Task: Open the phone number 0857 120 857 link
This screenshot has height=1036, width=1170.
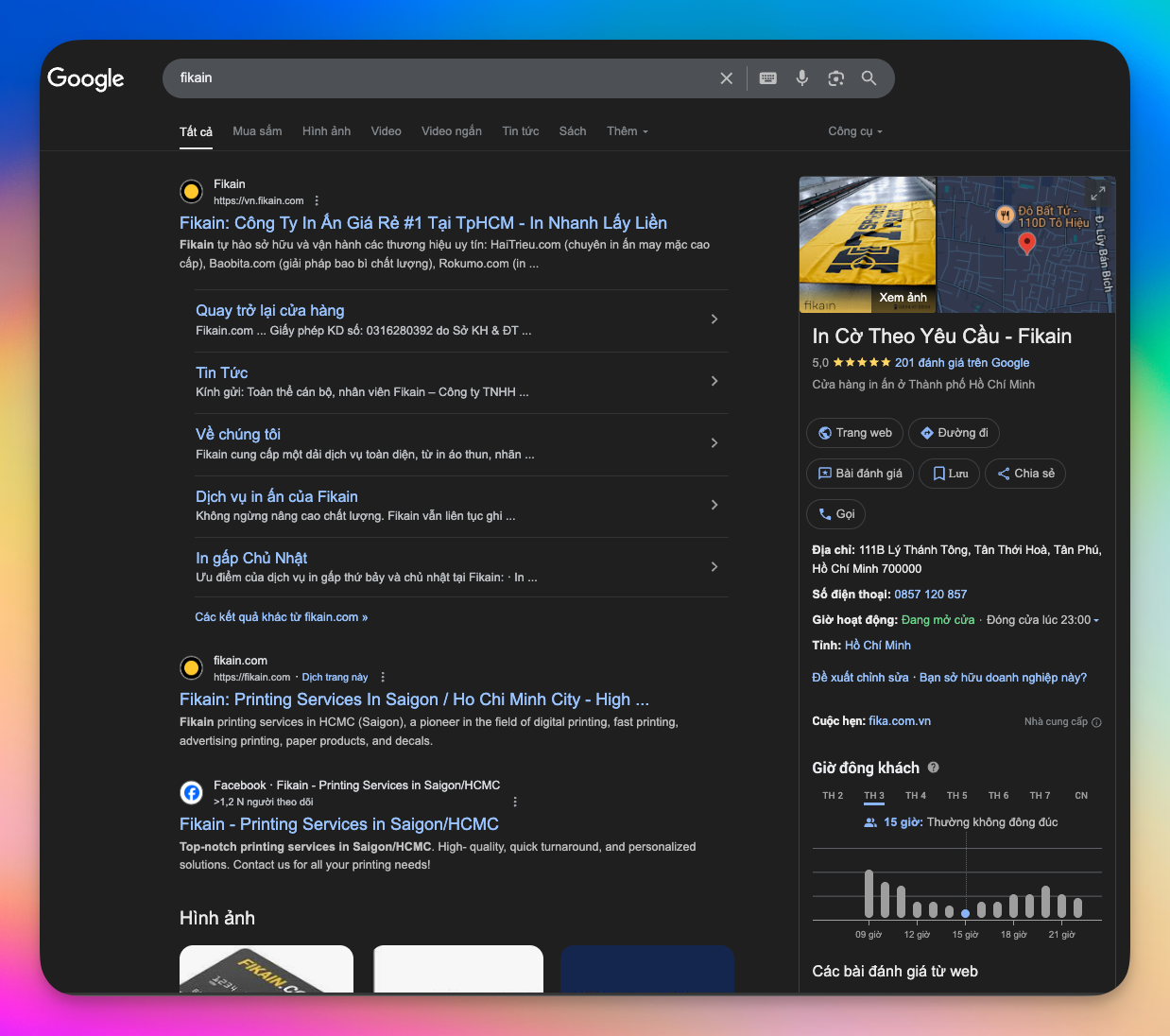Action: 930,595
